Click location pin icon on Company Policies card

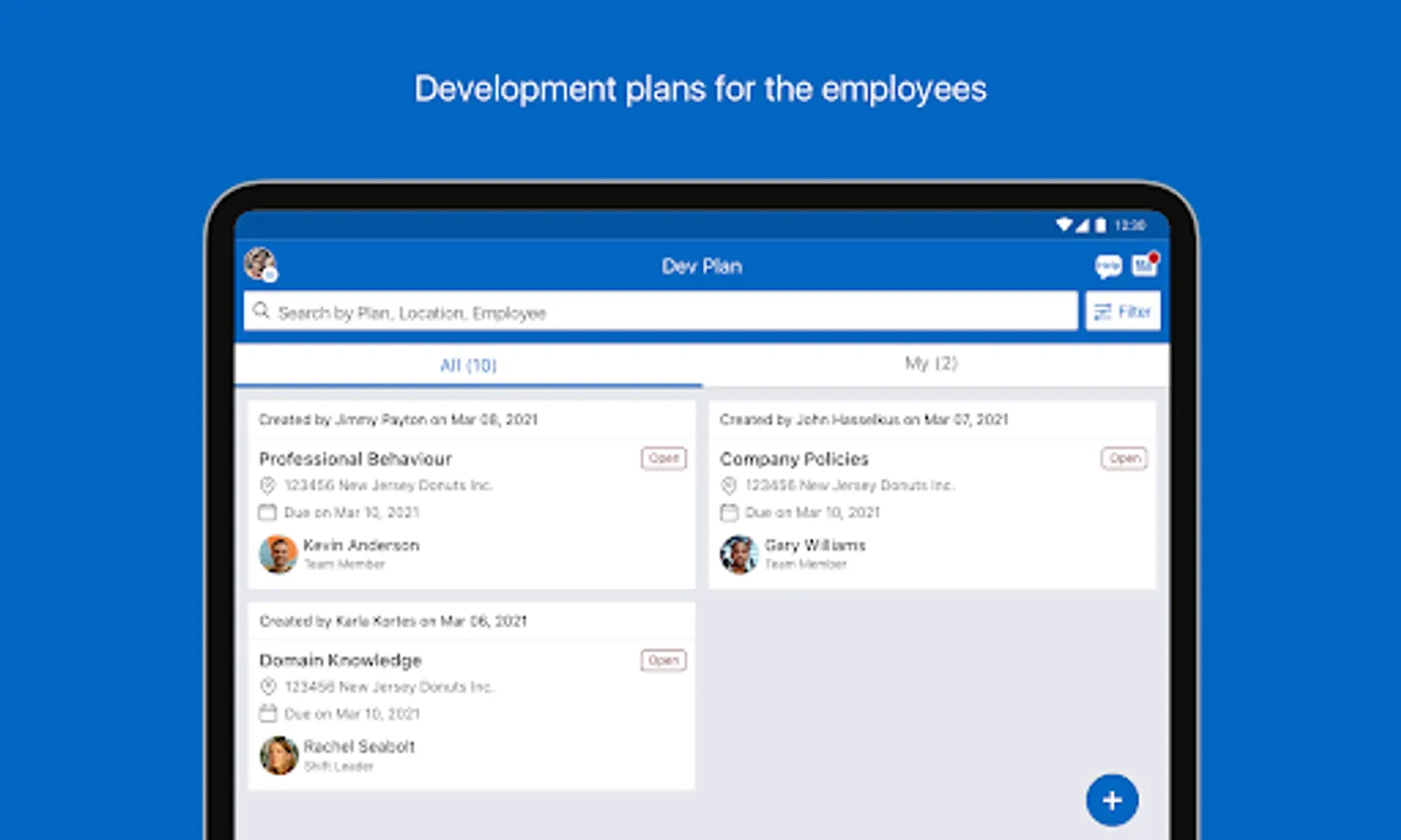point(729,485)
